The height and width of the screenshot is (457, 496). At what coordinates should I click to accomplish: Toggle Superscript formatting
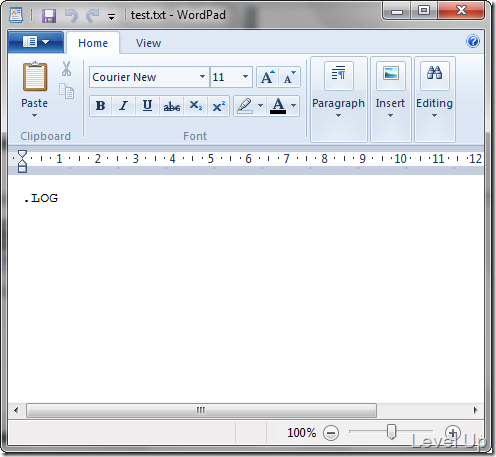[218, 106]
